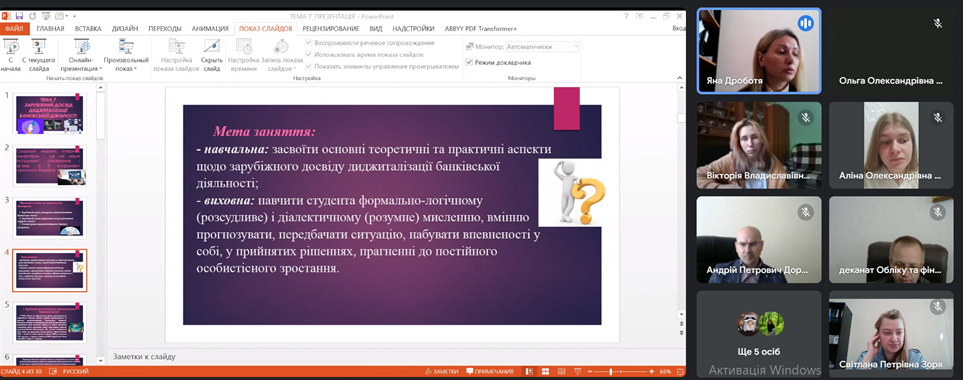Select slide 1 thumbnail
The height and width of the screenshot is (380, 963).
(x=50, y=114)
